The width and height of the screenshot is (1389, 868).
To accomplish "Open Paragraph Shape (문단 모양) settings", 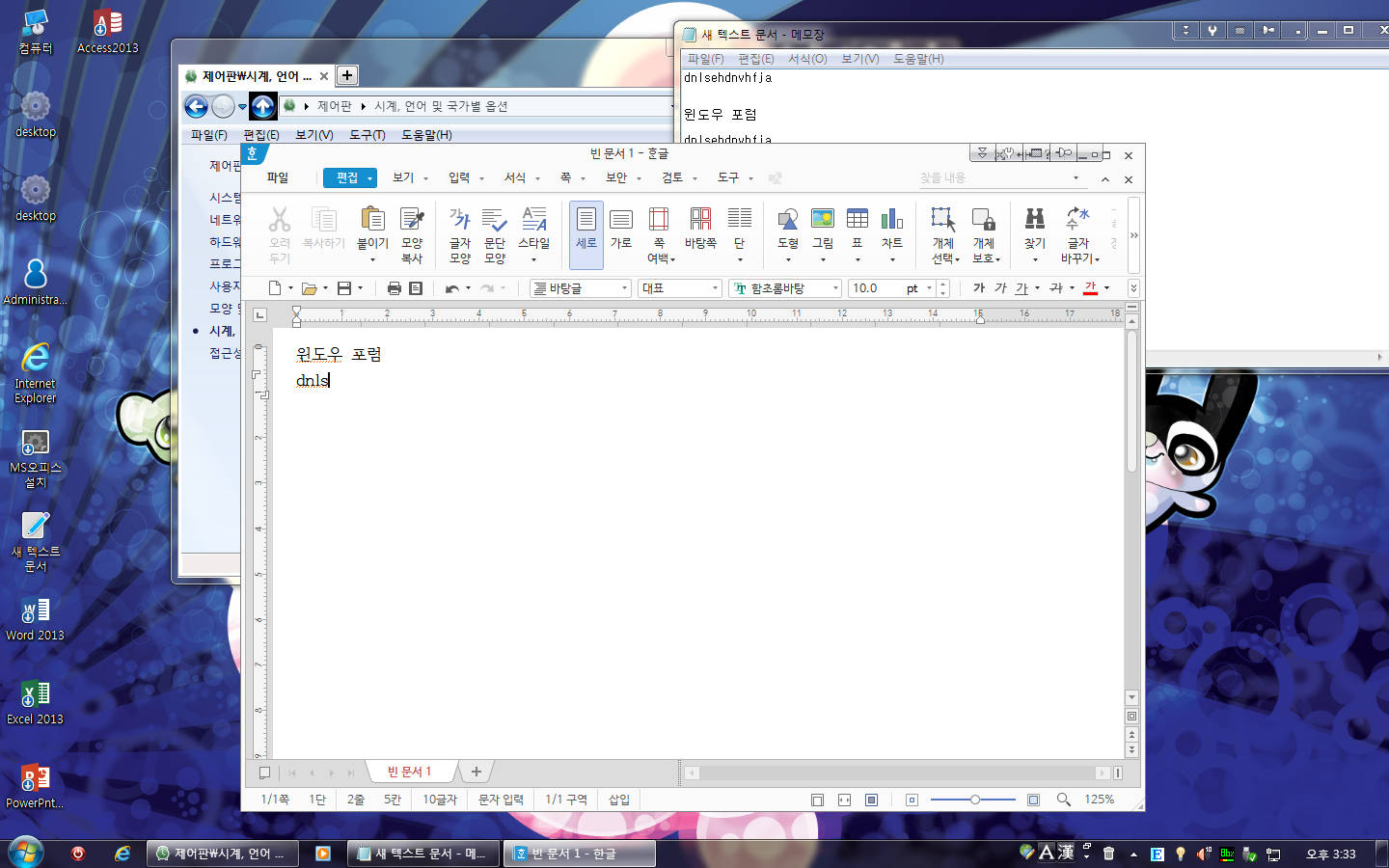I will [x=495, y=234].
